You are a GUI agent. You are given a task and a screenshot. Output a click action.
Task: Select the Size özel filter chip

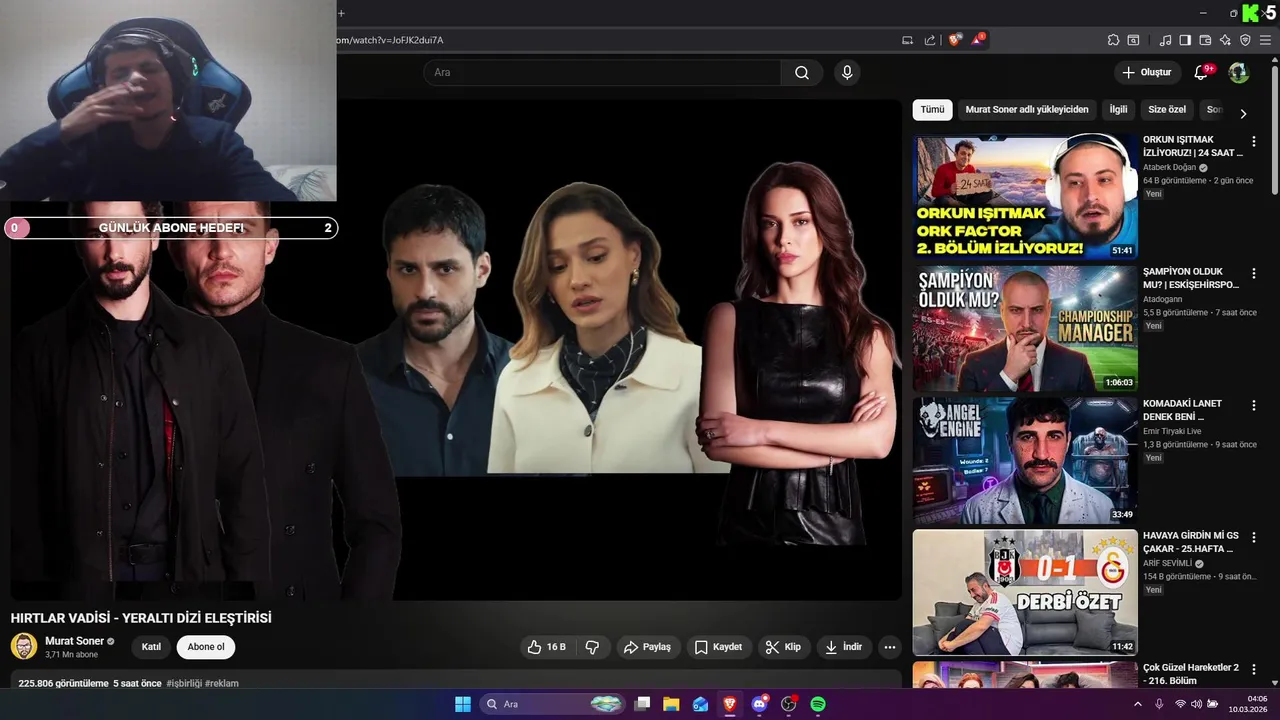[x=1167, y=110]
